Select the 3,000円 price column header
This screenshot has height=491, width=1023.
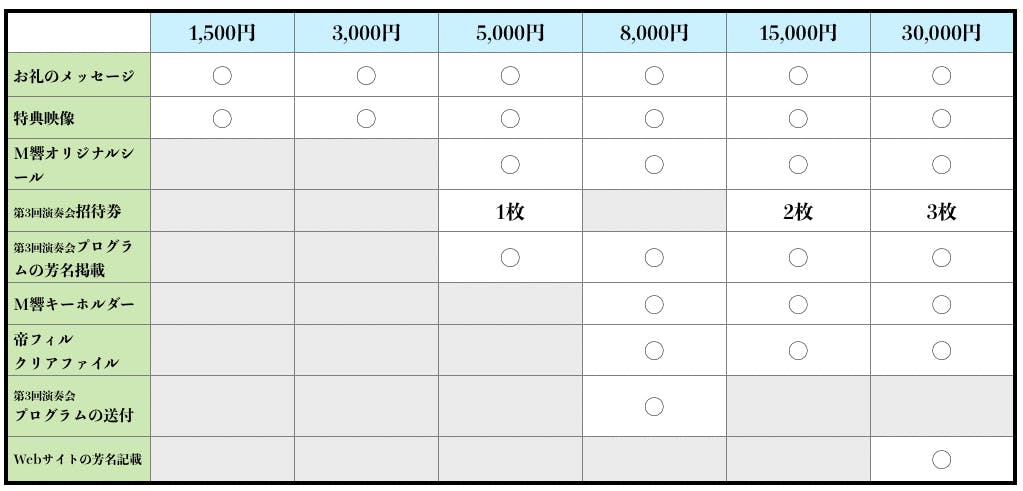tap(366, 33)
